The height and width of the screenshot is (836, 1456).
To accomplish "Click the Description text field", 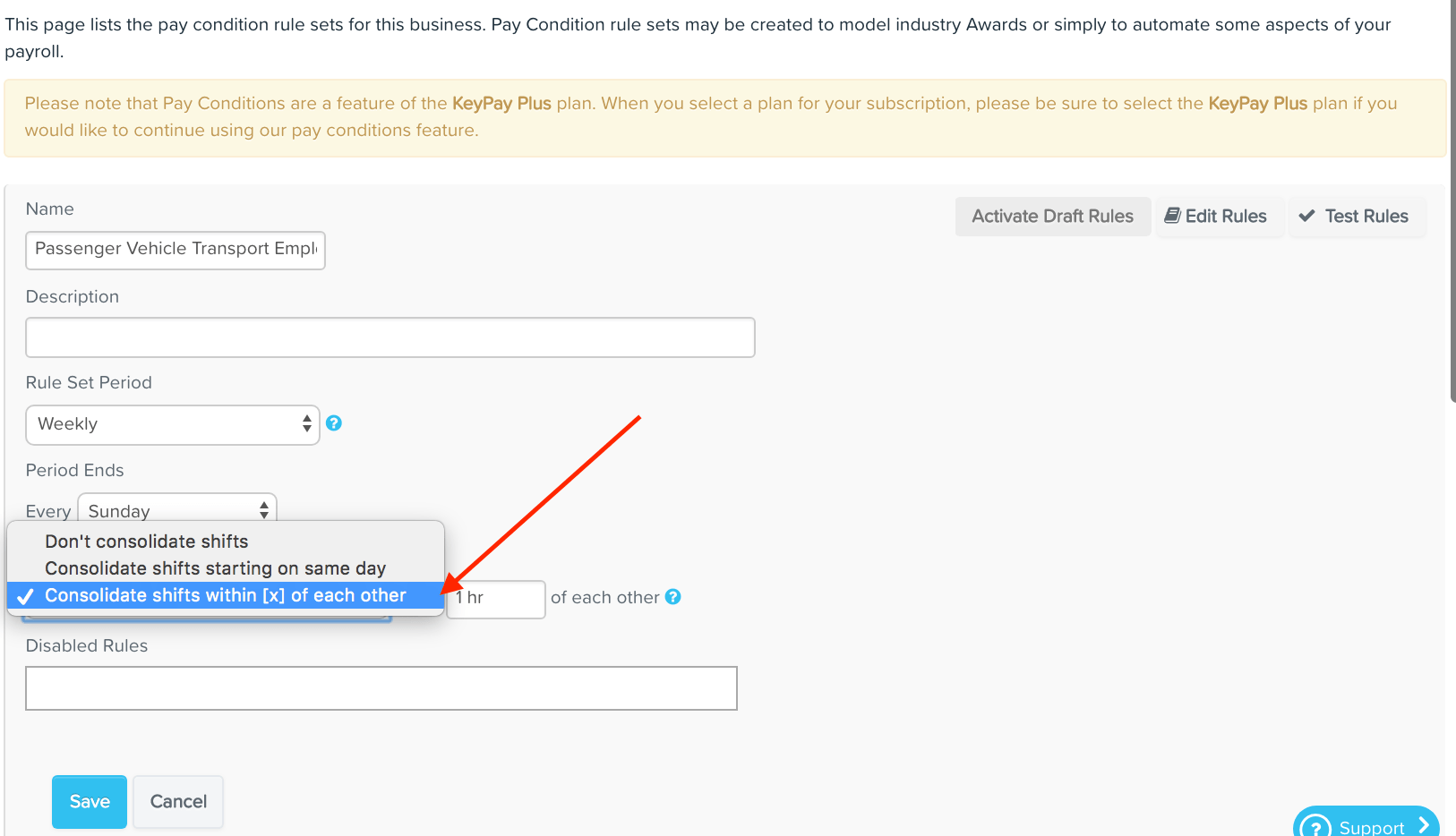I will (x=390, y=337).
